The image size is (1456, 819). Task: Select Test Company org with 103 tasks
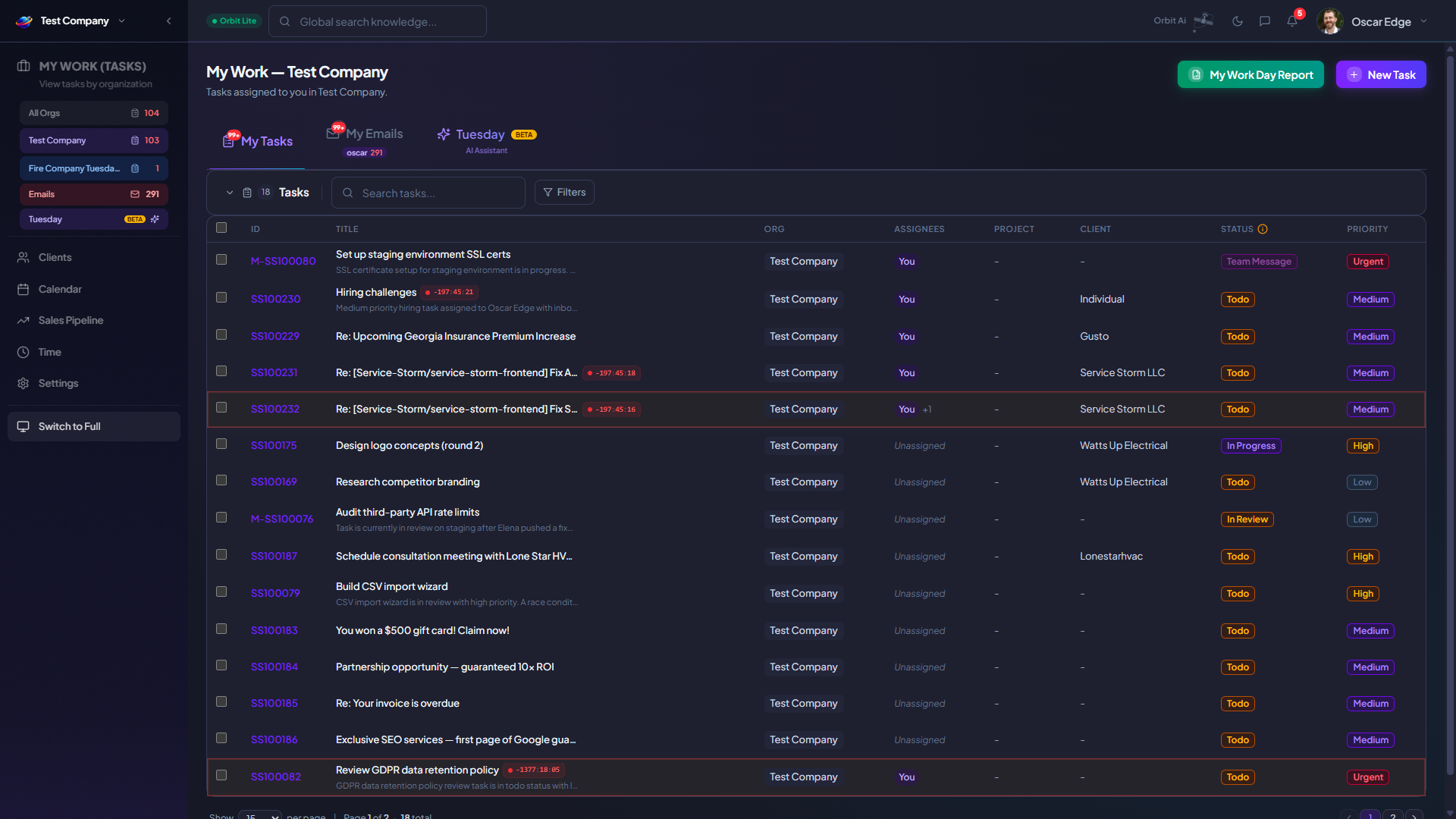pos(94,140)
